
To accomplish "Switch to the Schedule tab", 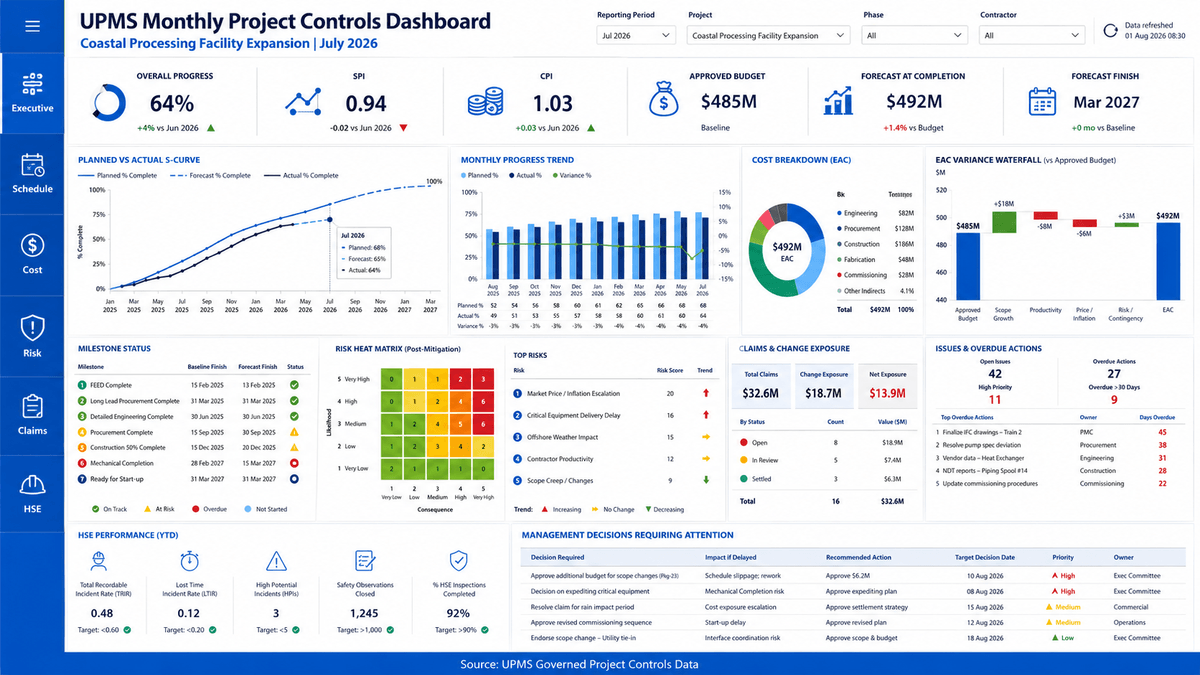I will click(x=32, y=173).
